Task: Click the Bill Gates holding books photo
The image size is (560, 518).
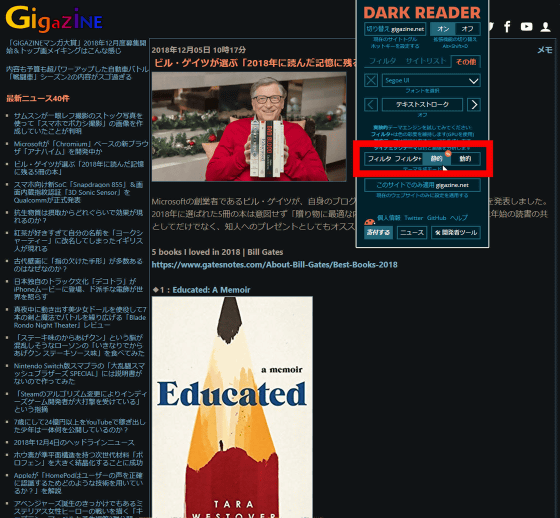Action: coord(249,127)
